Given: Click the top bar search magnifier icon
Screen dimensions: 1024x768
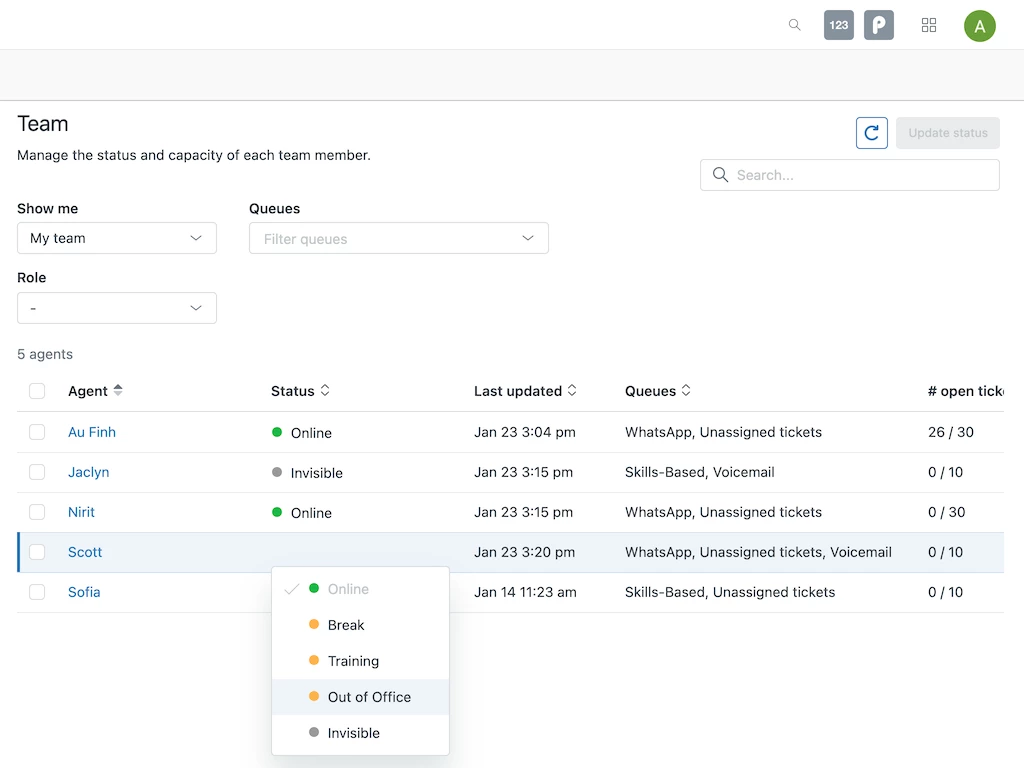Looking at the screenshot, I should 794,25.
